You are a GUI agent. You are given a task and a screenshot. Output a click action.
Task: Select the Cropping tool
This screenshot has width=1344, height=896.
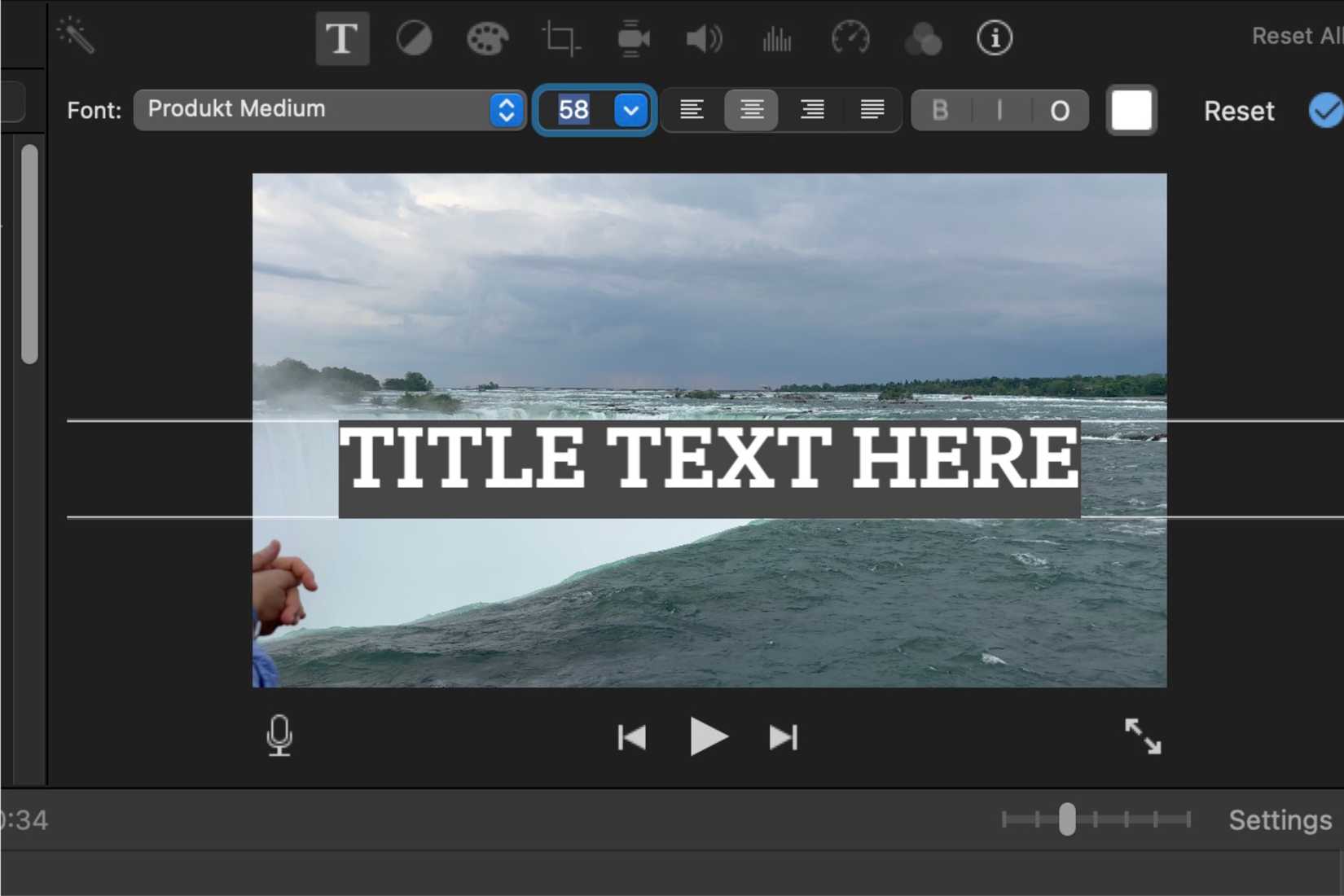[560, 37]
